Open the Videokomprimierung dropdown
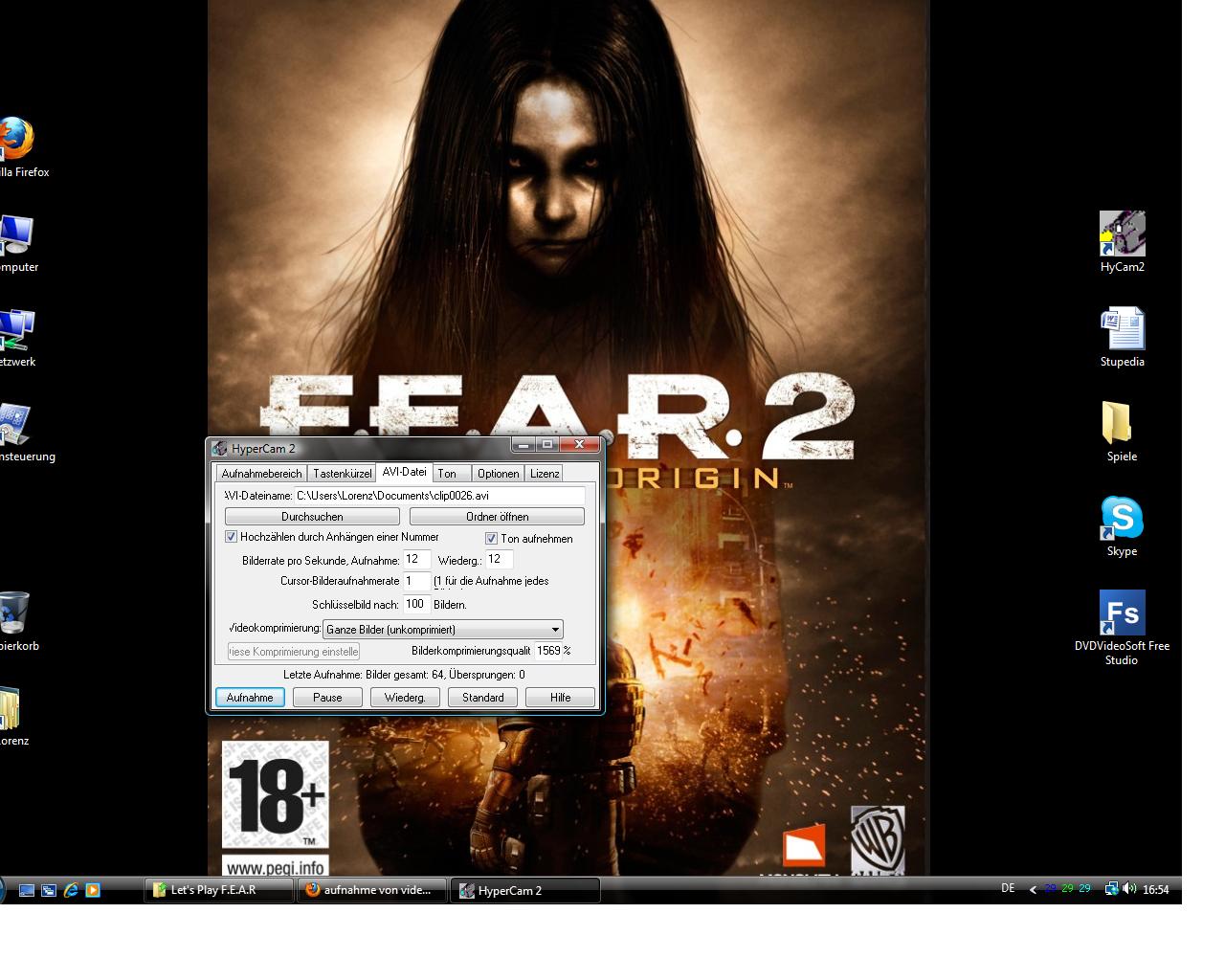This screenshot has width=1225, height=980. click(443, 629)
